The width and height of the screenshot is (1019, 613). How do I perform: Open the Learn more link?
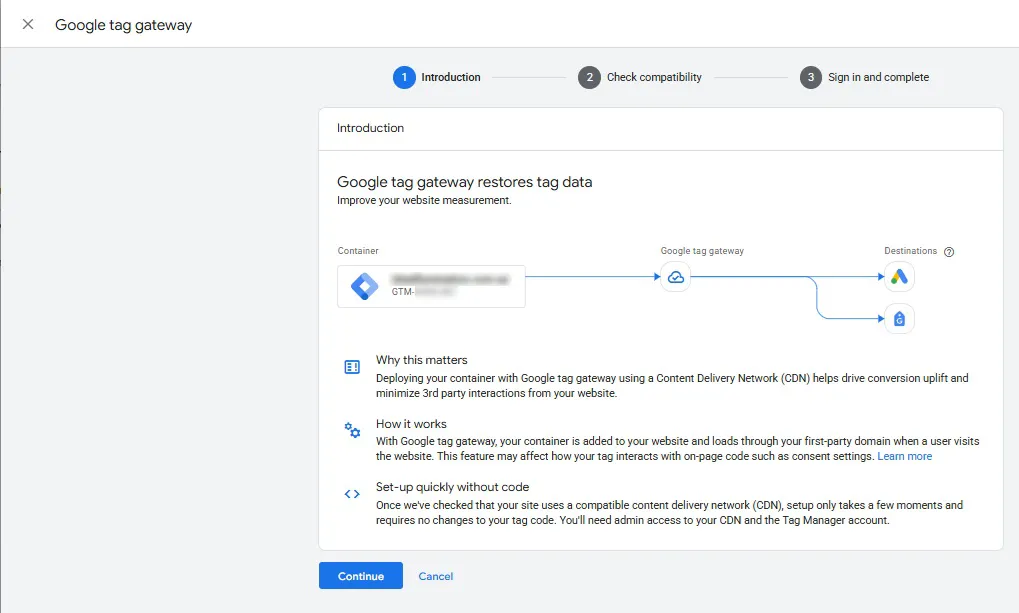tap(905, 456)
